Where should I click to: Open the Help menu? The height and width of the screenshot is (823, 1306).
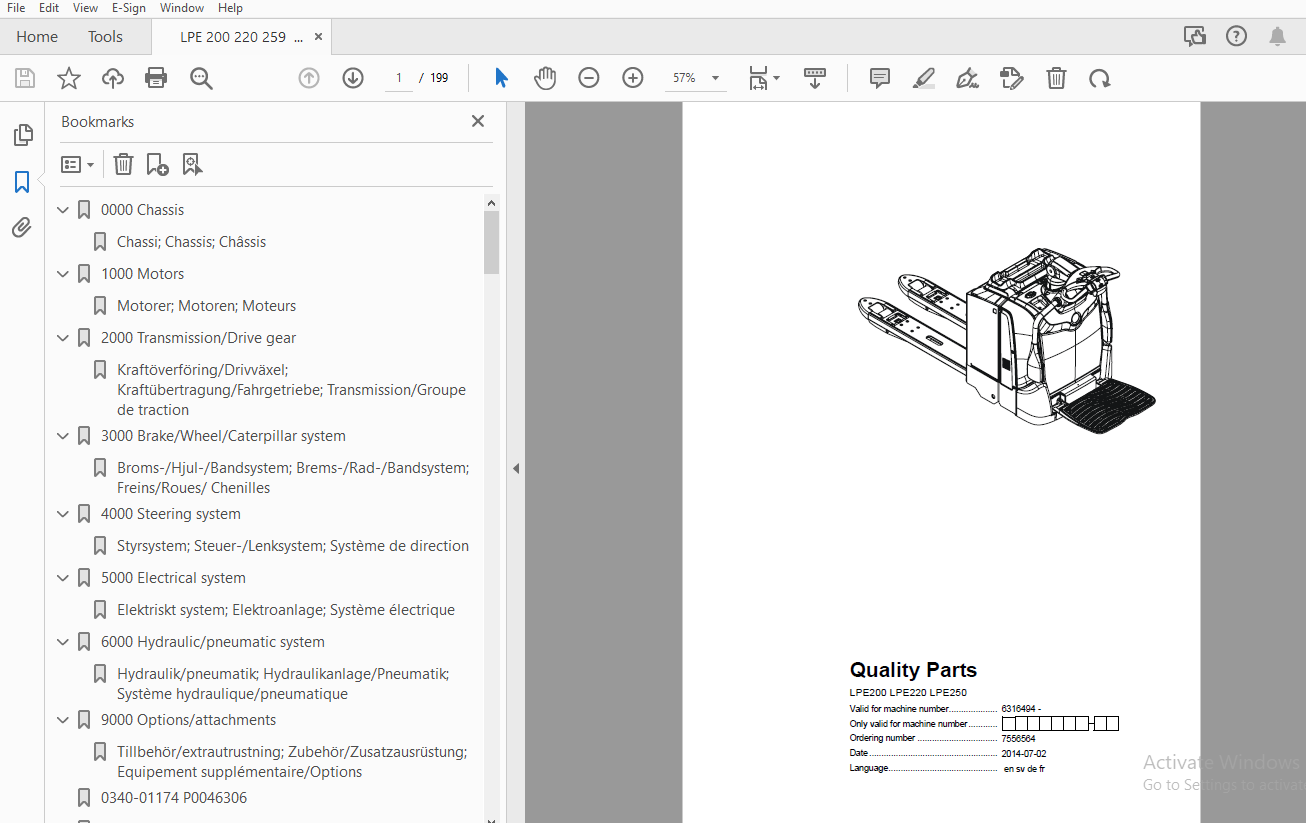pos(230,8)
